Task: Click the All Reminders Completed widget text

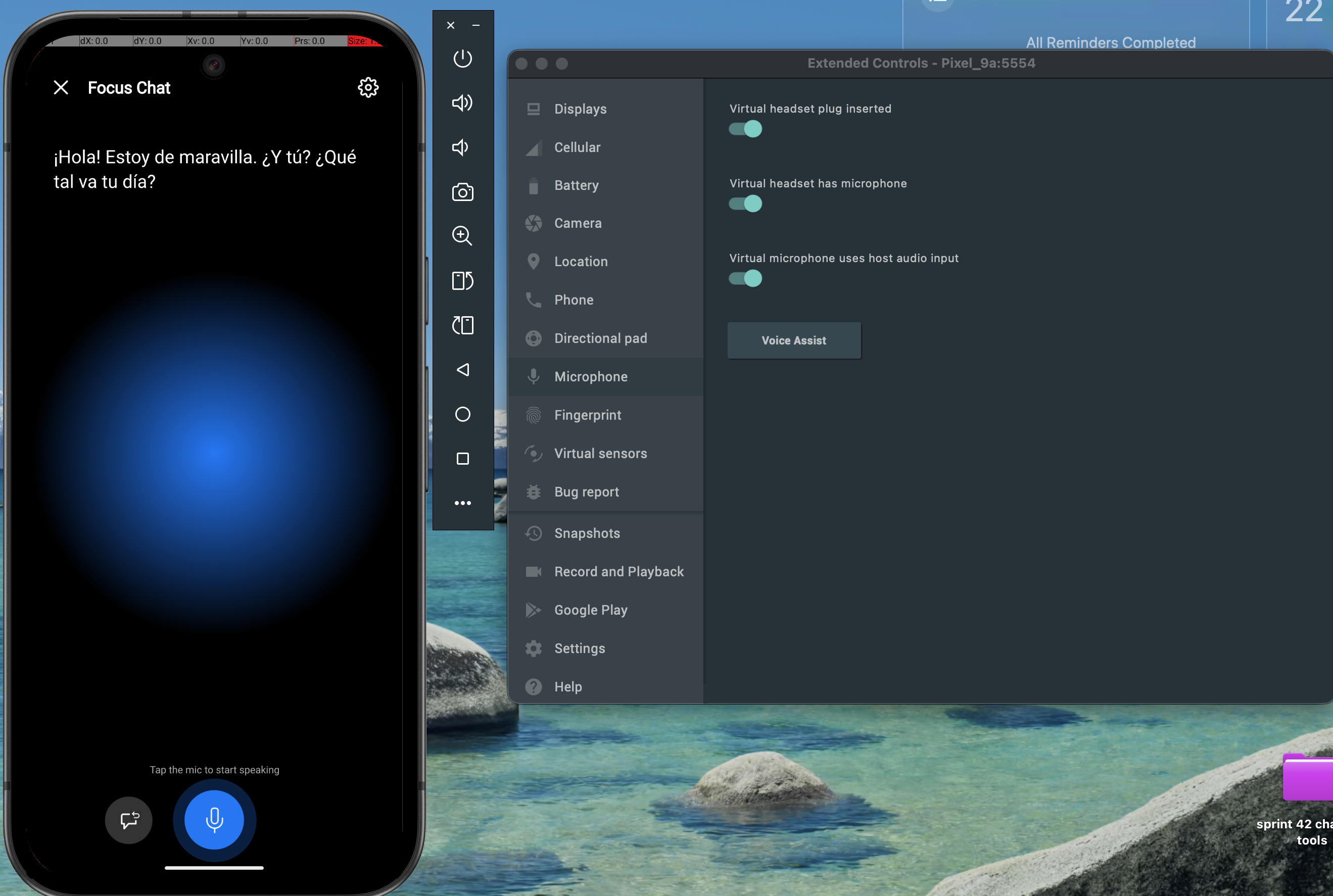Action: pyautogui.click(x=1111, y=42)
